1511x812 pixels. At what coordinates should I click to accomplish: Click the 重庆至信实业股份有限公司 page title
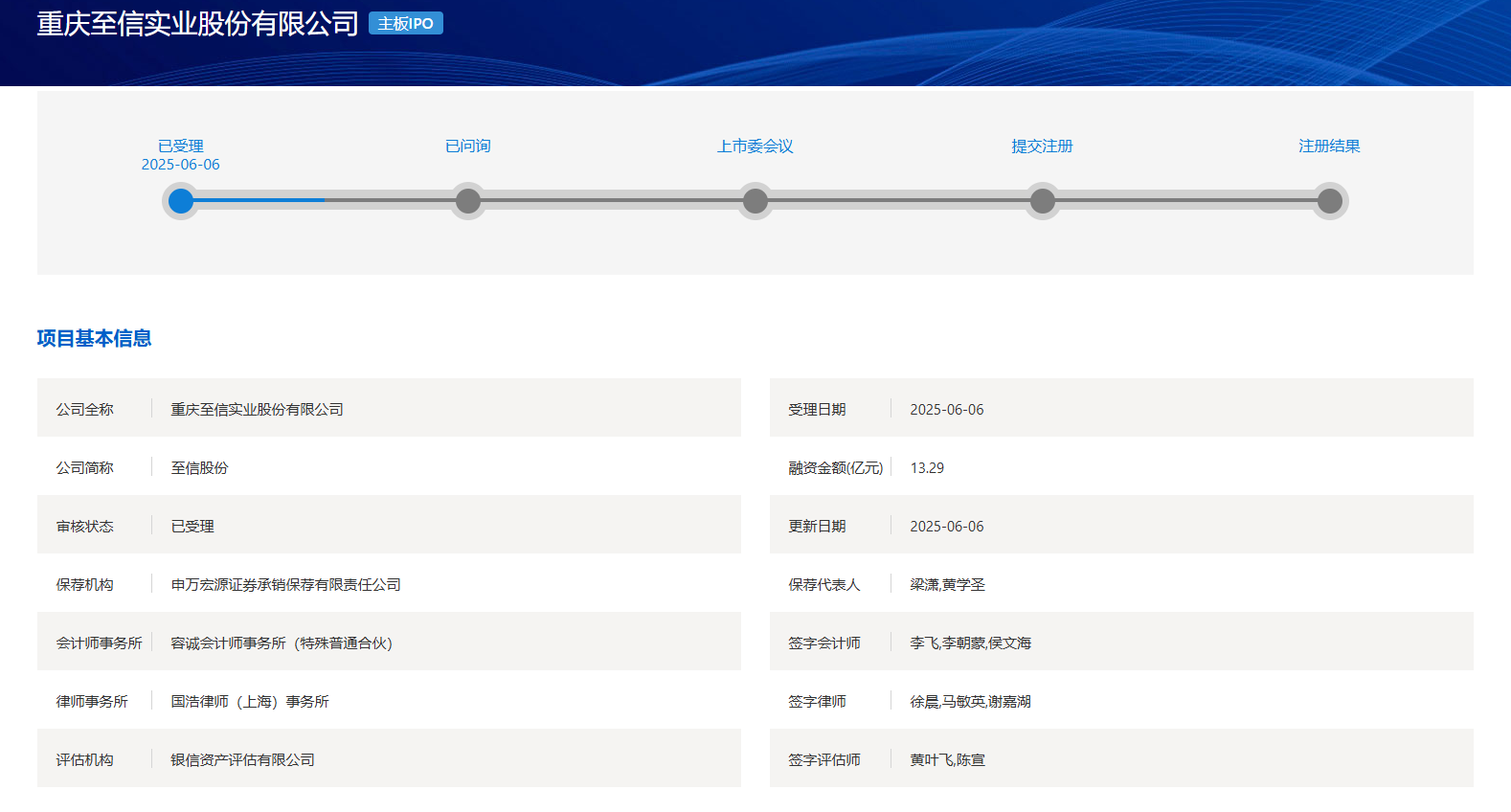point(197,24)
